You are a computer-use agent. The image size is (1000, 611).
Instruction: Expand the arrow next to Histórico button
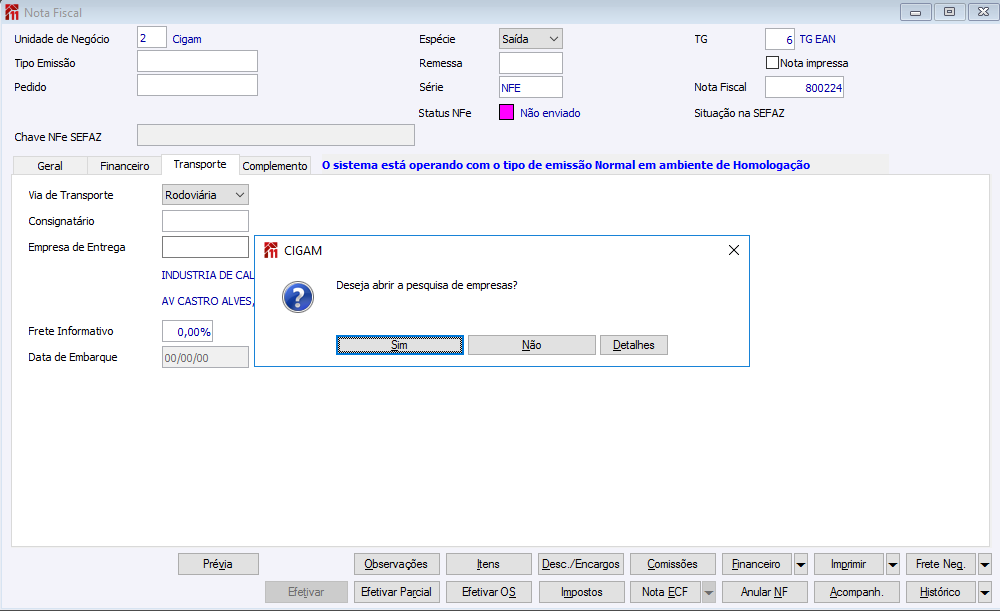coord(985,593)
